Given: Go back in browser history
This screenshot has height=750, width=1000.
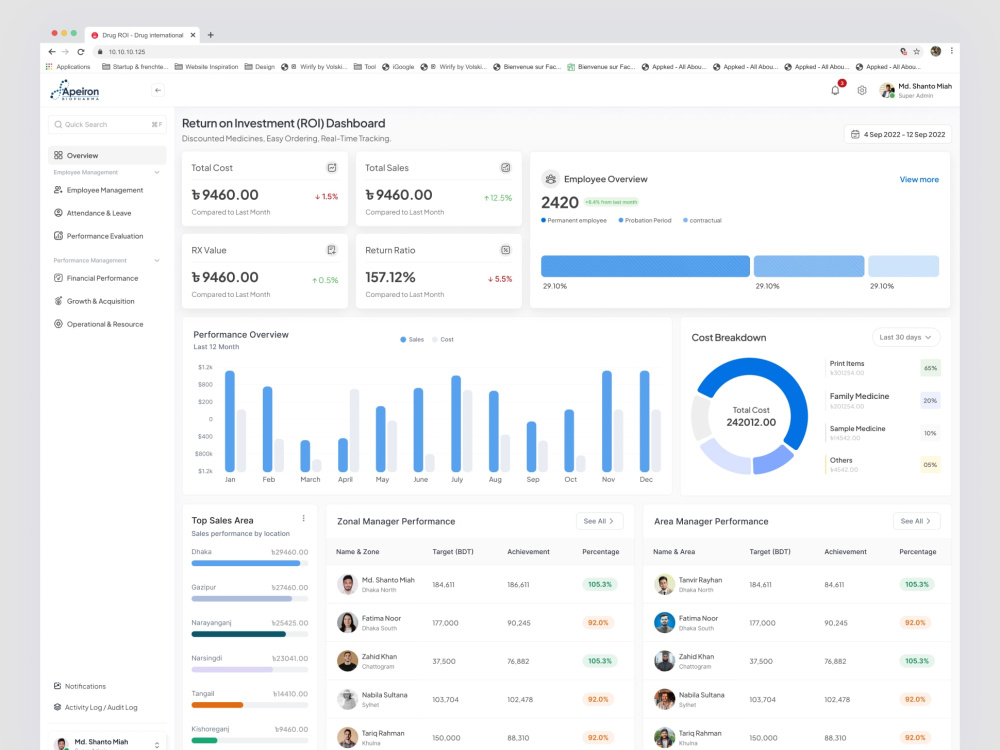Looking at the screenshot, I should [x=52, y=52].
